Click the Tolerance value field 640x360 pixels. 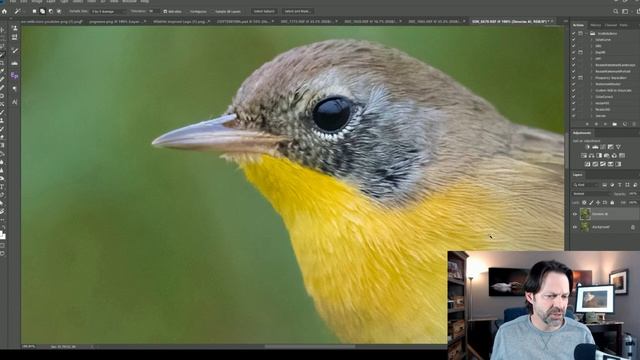(153, 11)
